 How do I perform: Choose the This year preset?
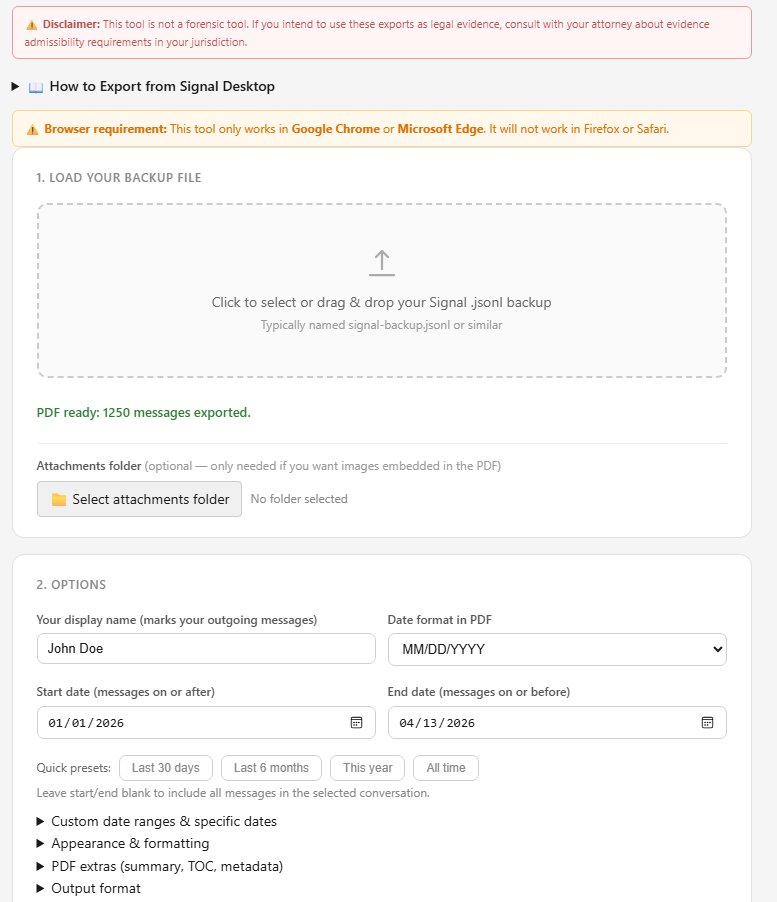[367, 768]
